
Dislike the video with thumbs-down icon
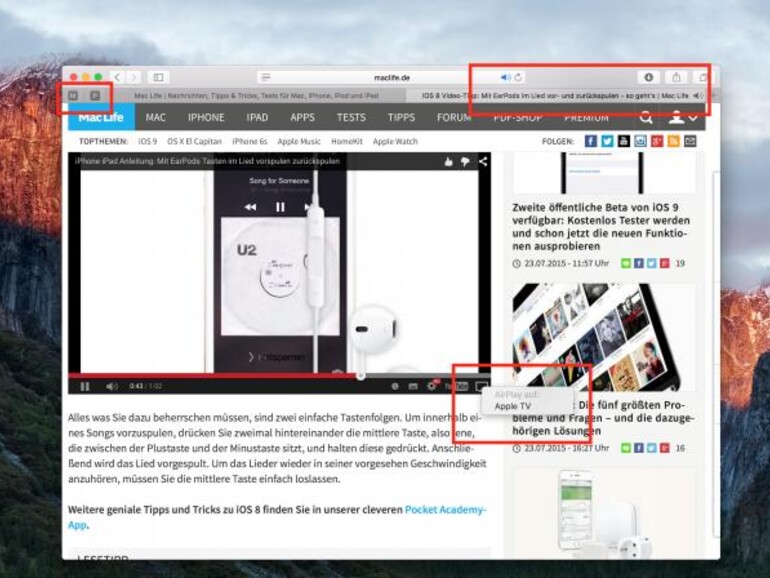coord(465,162)
